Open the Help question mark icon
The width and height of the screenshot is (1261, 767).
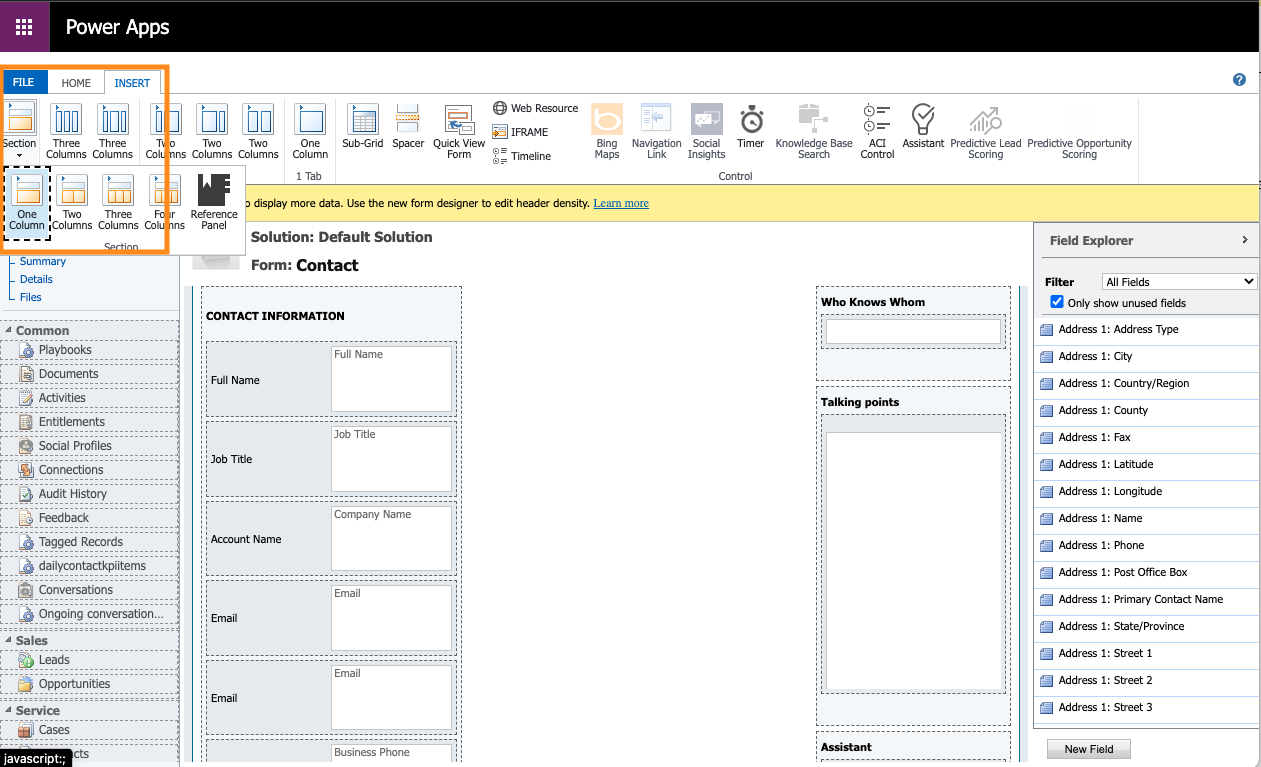1240,80
